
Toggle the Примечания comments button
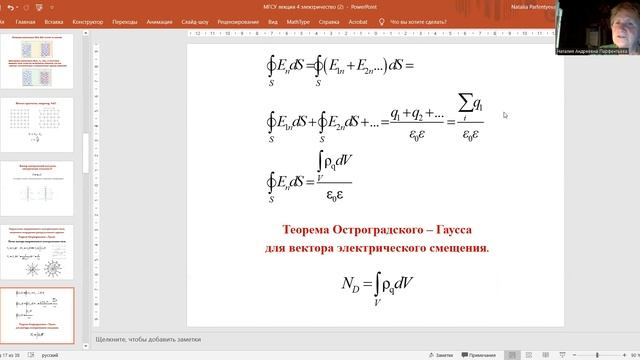click(x=478, y=355)
